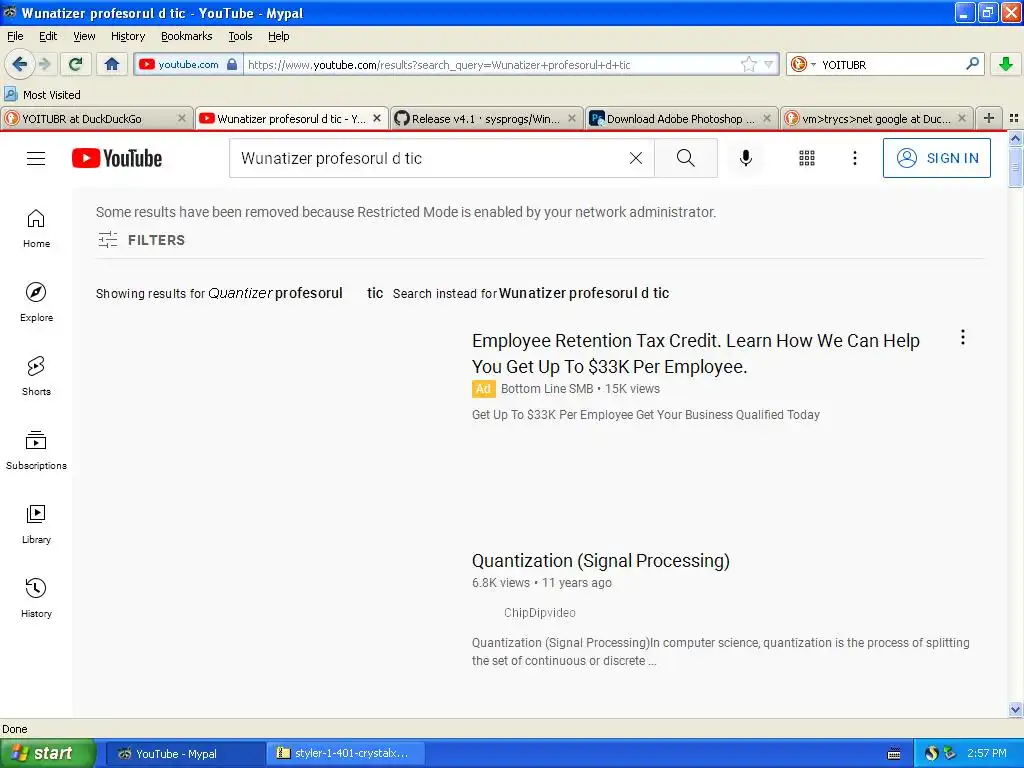
Task: Open YouTube hamburger guide menu
Action: click(x=36, y=158)
